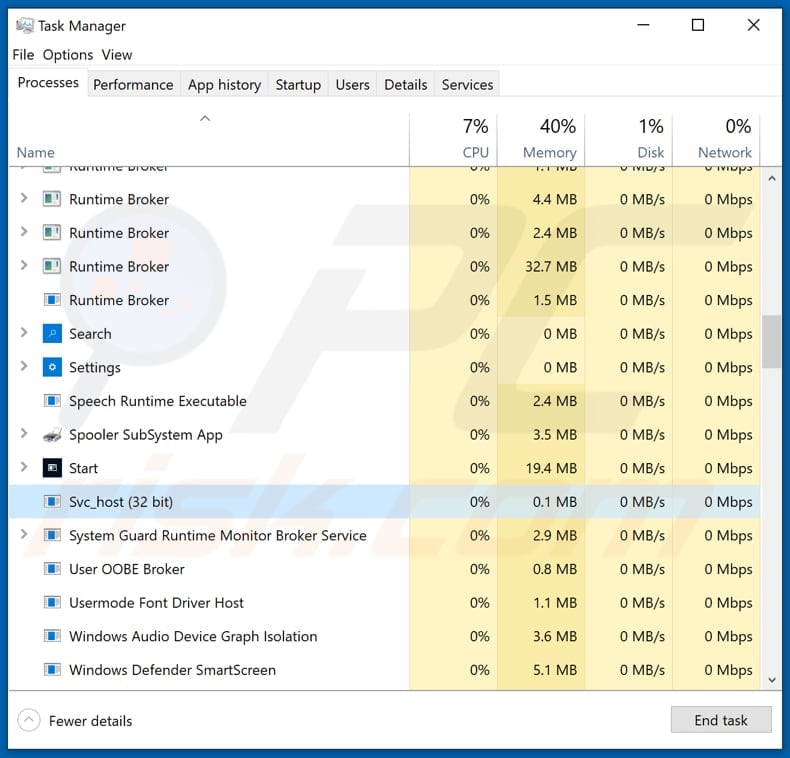Viewport: 790px width, 758px height.
Task: Click the Usermode Font Driver Host icon
Action: click(x=52, y=602)
